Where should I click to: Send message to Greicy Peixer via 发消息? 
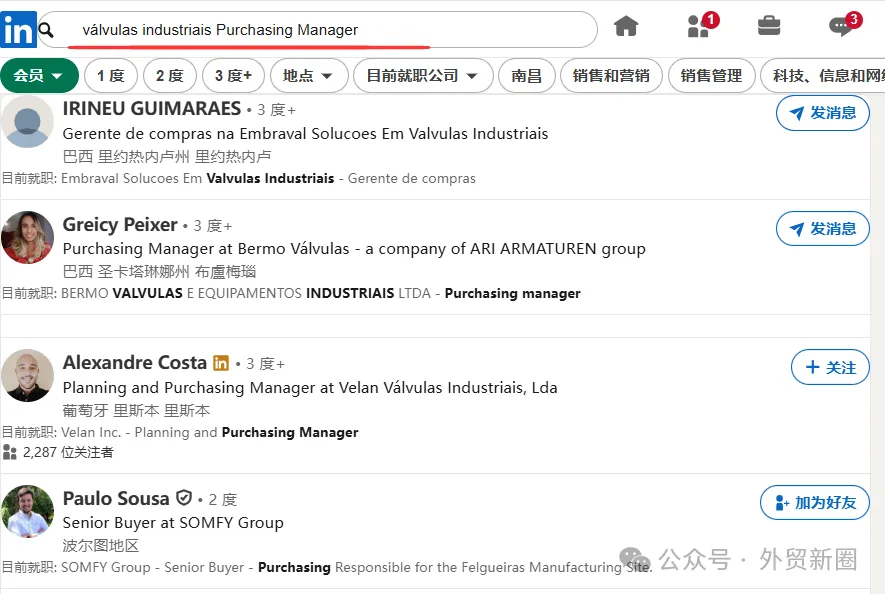click(823, 229)
